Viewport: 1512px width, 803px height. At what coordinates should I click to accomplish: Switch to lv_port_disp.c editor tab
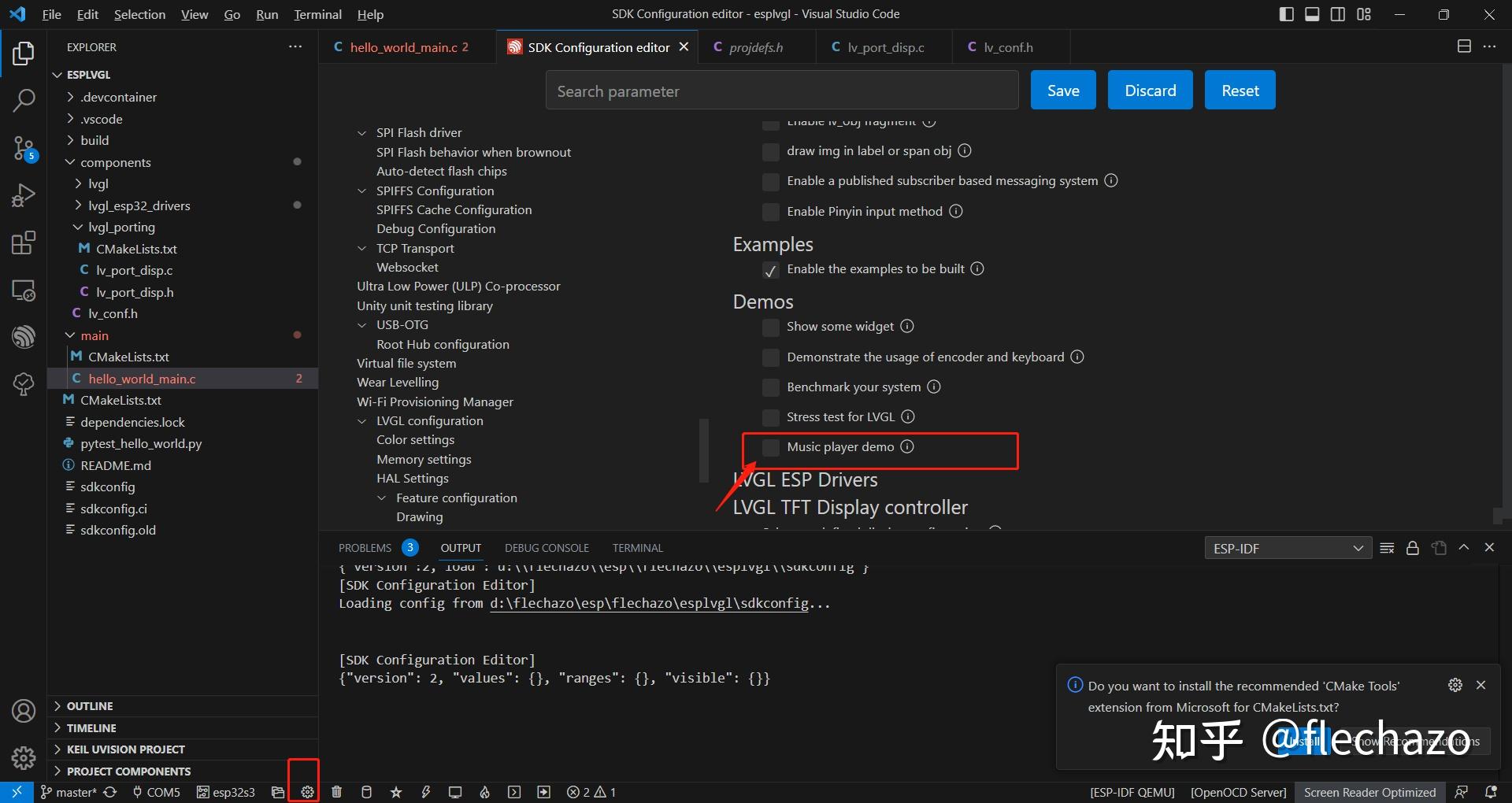click(885, 47)
